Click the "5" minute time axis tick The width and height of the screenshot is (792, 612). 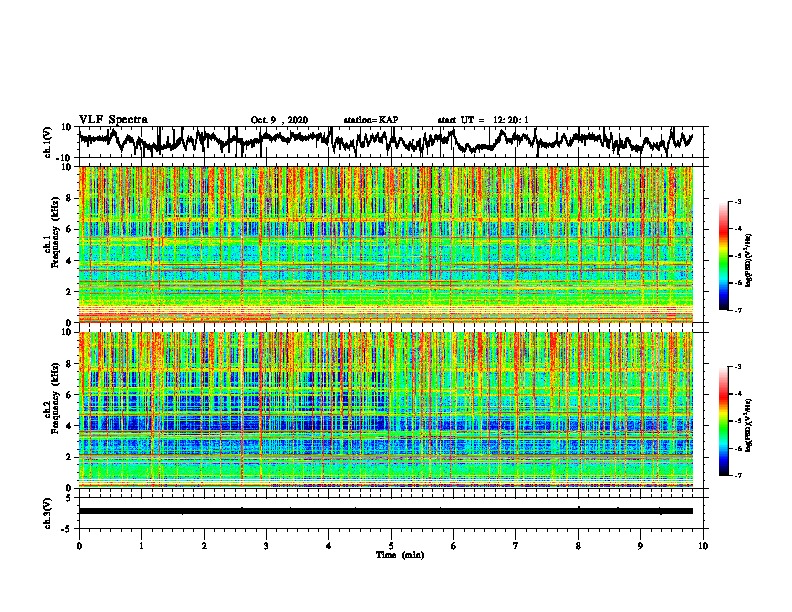(391, 546)
